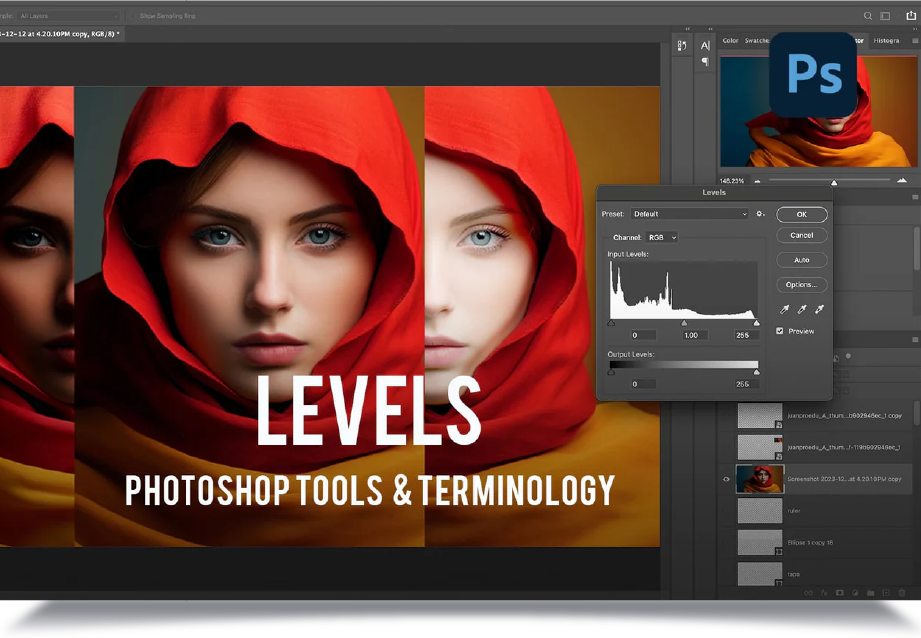The image size is (921, 638).
Task: Toggle the Preview checkbox in Levels
Action: click(780, 330)
